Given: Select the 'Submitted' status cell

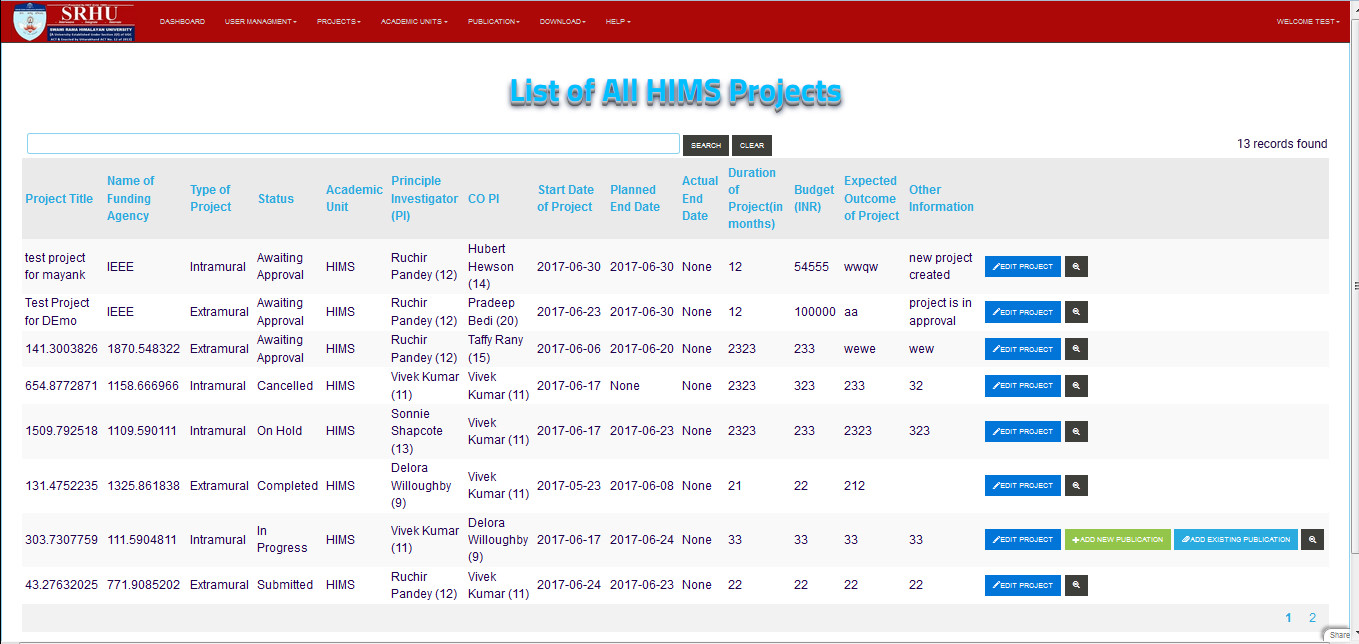Looking at the screenshot, I should (x=285, y=585).
